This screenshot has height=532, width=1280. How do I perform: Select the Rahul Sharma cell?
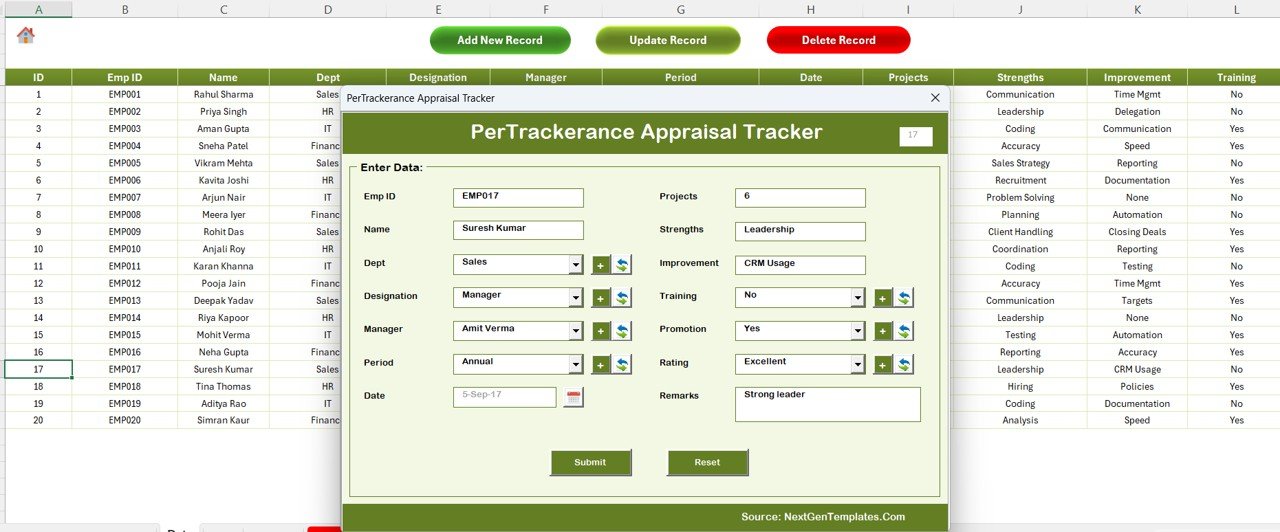223,95
